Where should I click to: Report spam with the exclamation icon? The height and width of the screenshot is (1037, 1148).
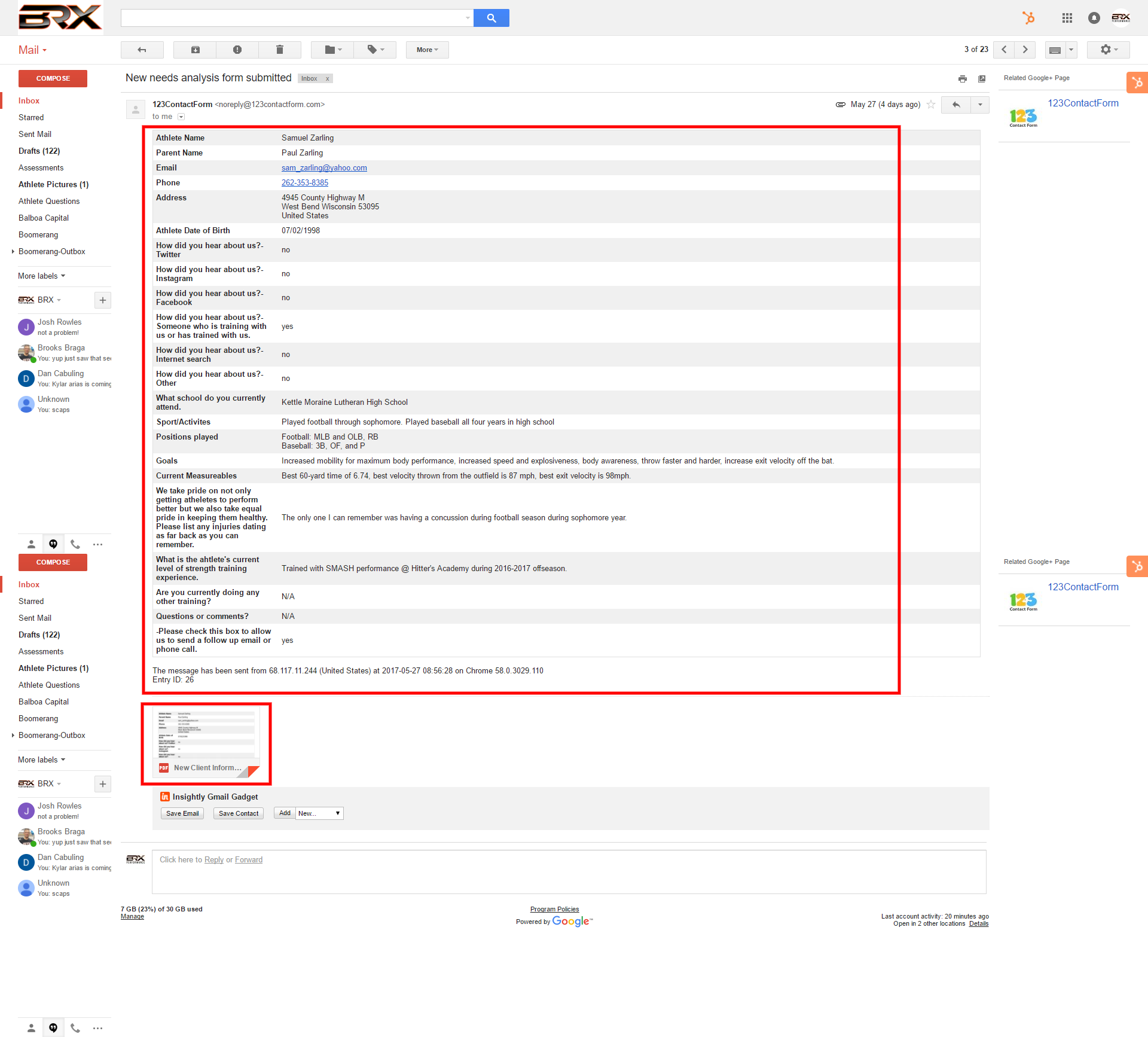[237, 50]
